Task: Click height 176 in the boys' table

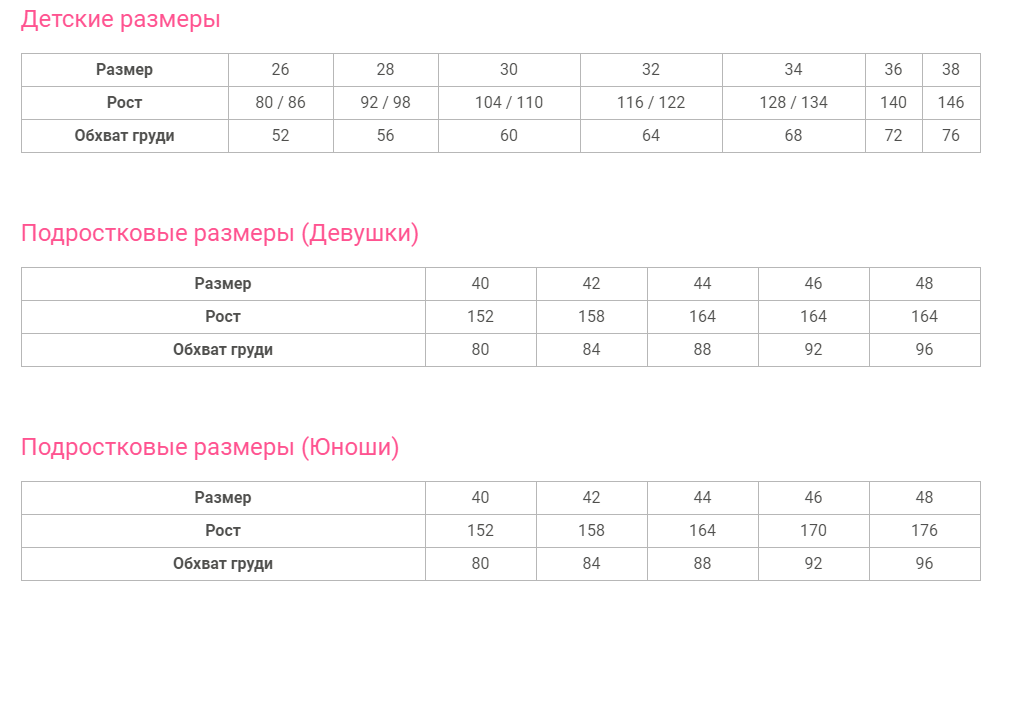Action: [924, 531]
